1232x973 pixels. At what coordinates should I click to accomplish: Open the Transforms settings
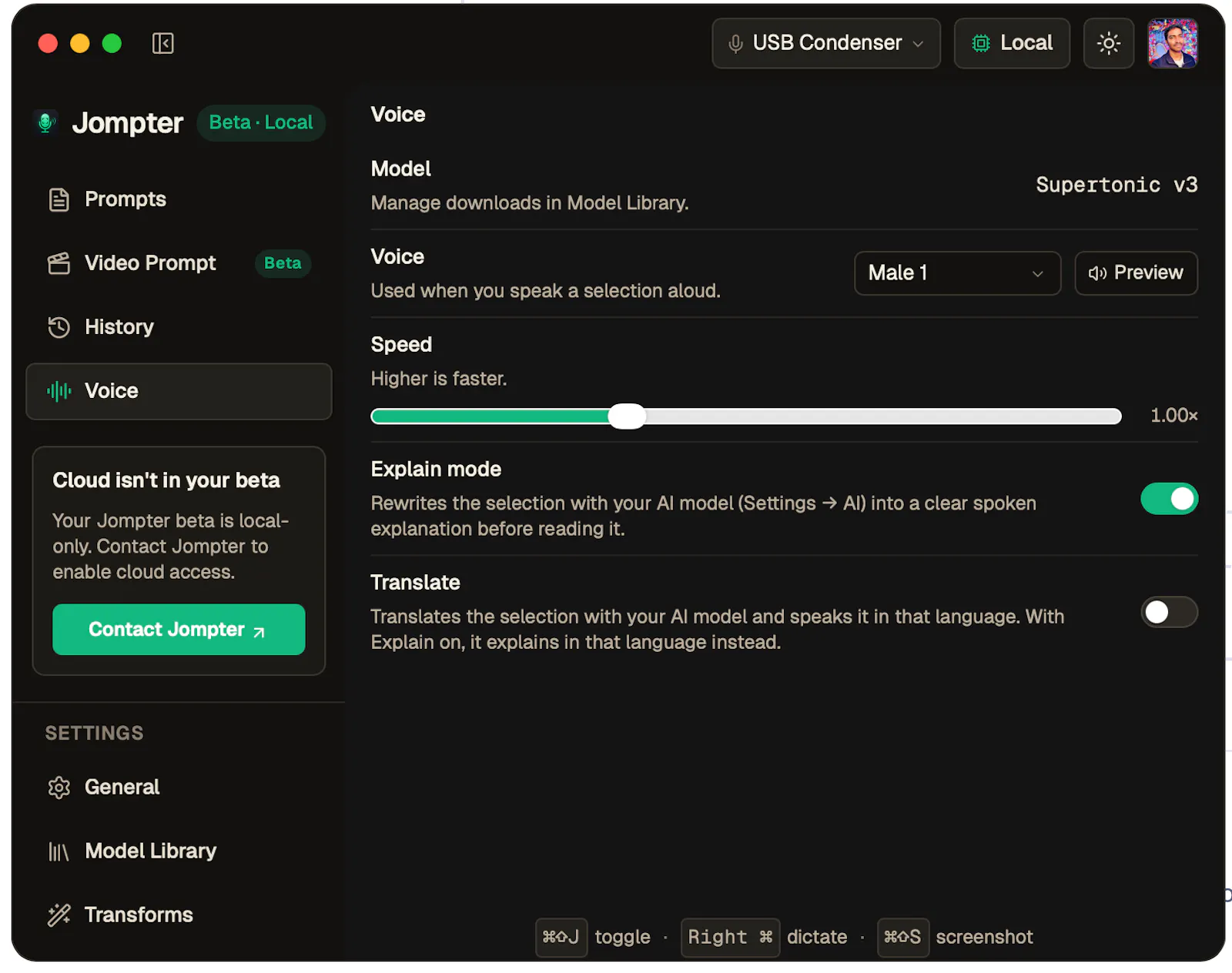point(179,914)
